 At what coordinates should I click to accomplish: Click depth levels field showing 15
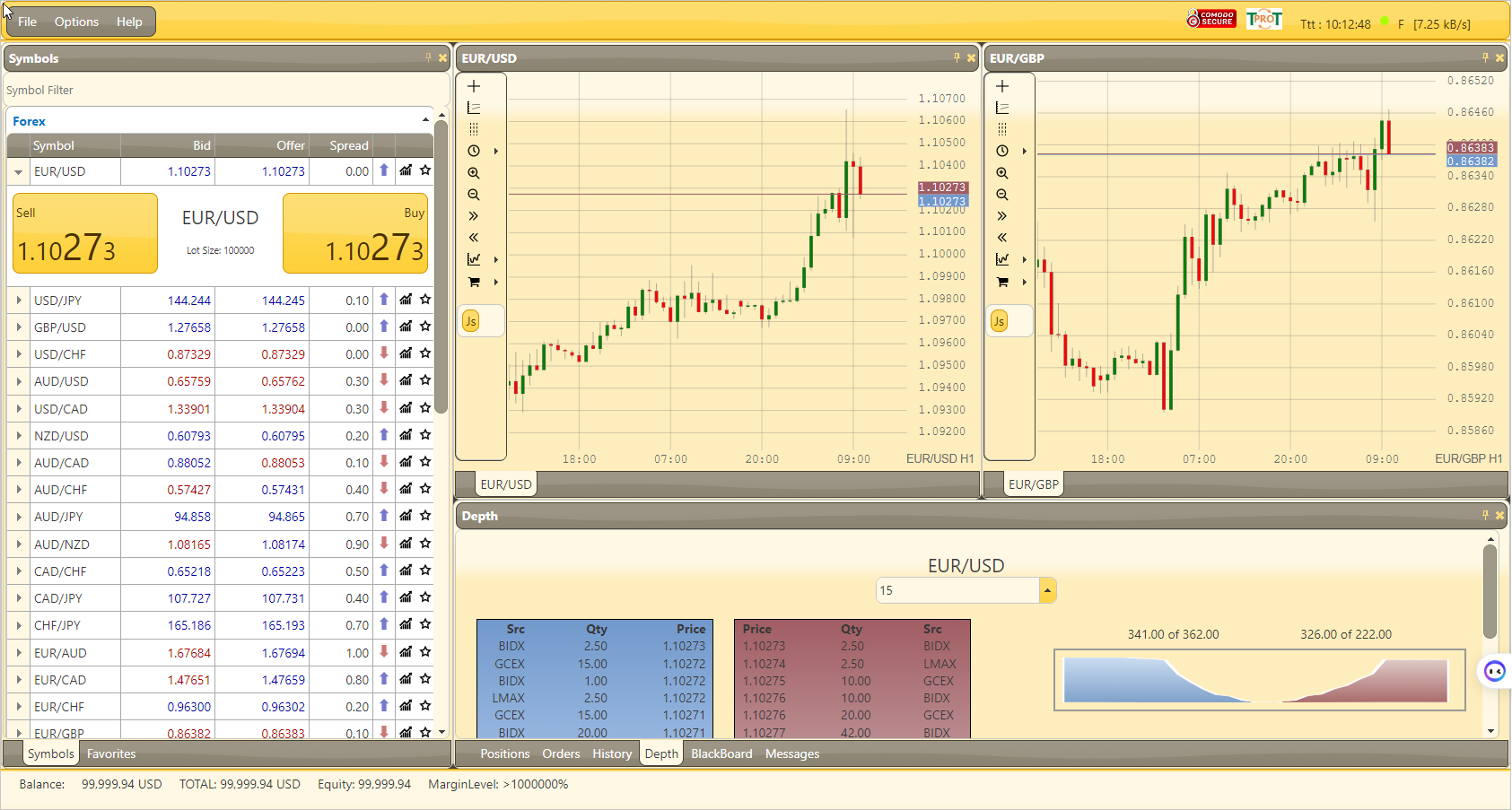957,590
